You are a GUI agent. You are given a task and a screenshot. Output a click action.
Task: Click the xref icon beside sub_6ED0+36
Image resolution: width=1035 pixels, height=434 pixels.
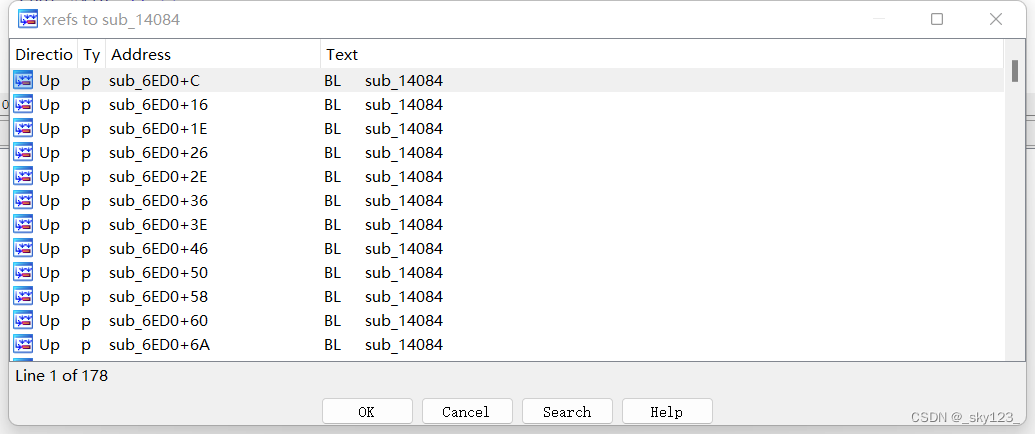tap(23, 200)
